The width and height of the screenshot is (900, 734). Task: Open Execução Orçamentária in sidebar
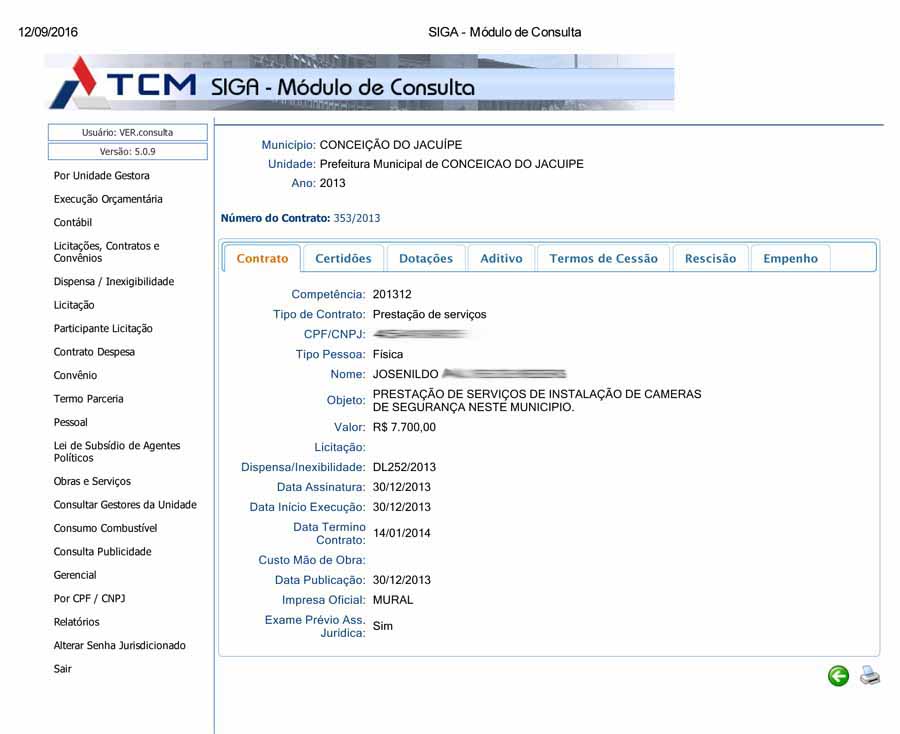coord(108,199)
